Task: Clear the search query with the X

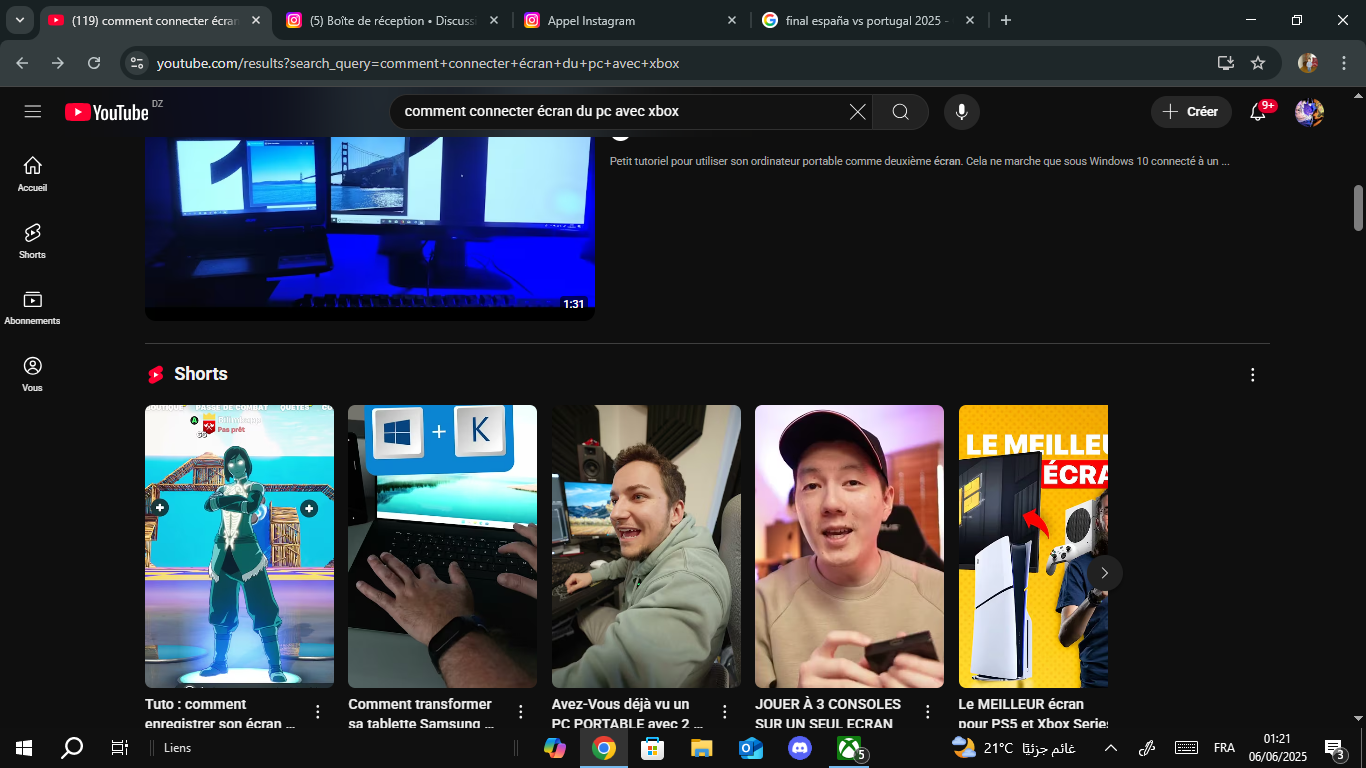Action: 857,112
